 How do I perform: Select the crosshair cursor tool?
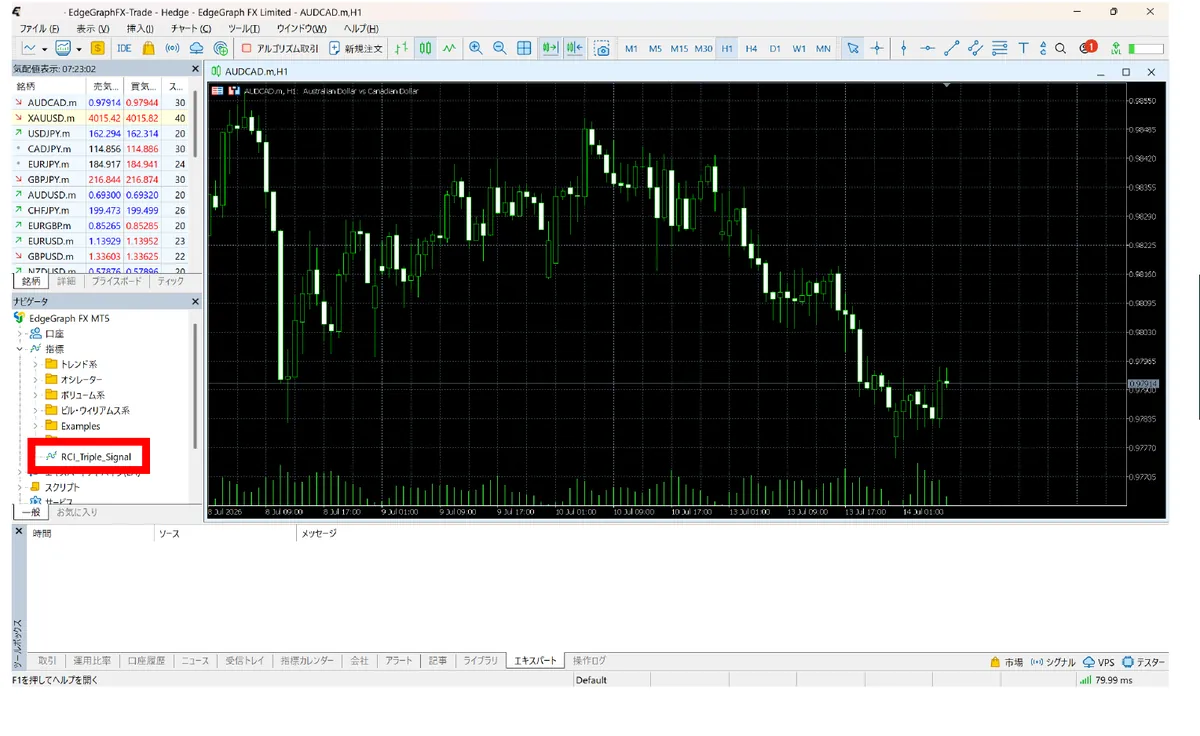877,48
